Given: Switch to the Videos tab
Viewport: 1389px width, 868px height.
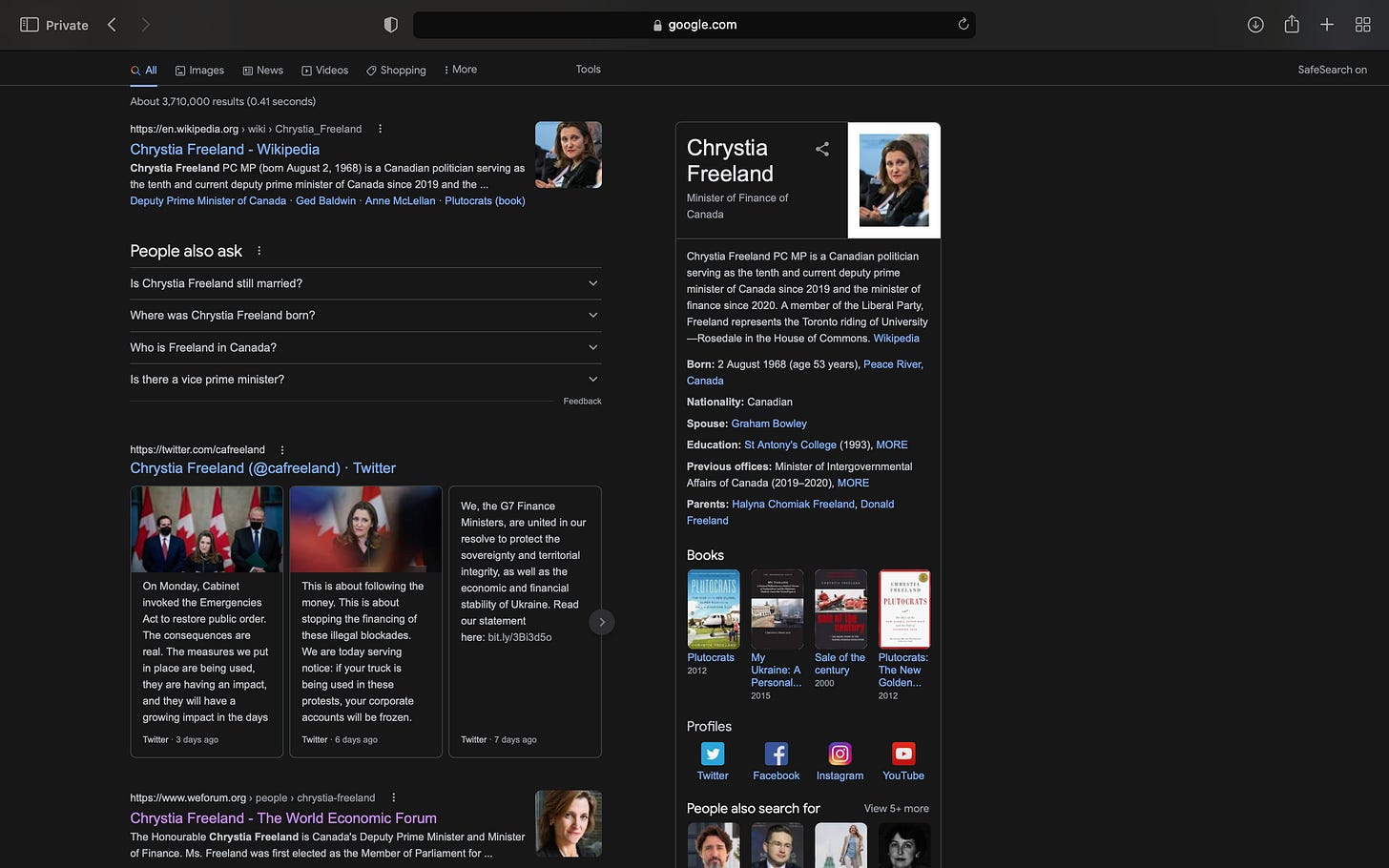Looking at the screenshot, I should pos(325,71).
